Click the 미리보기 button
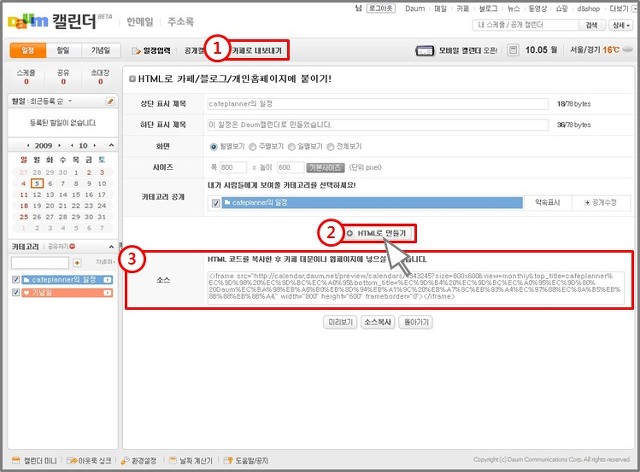This screenshot has width=640, height=472. click(x=340, y=322)
